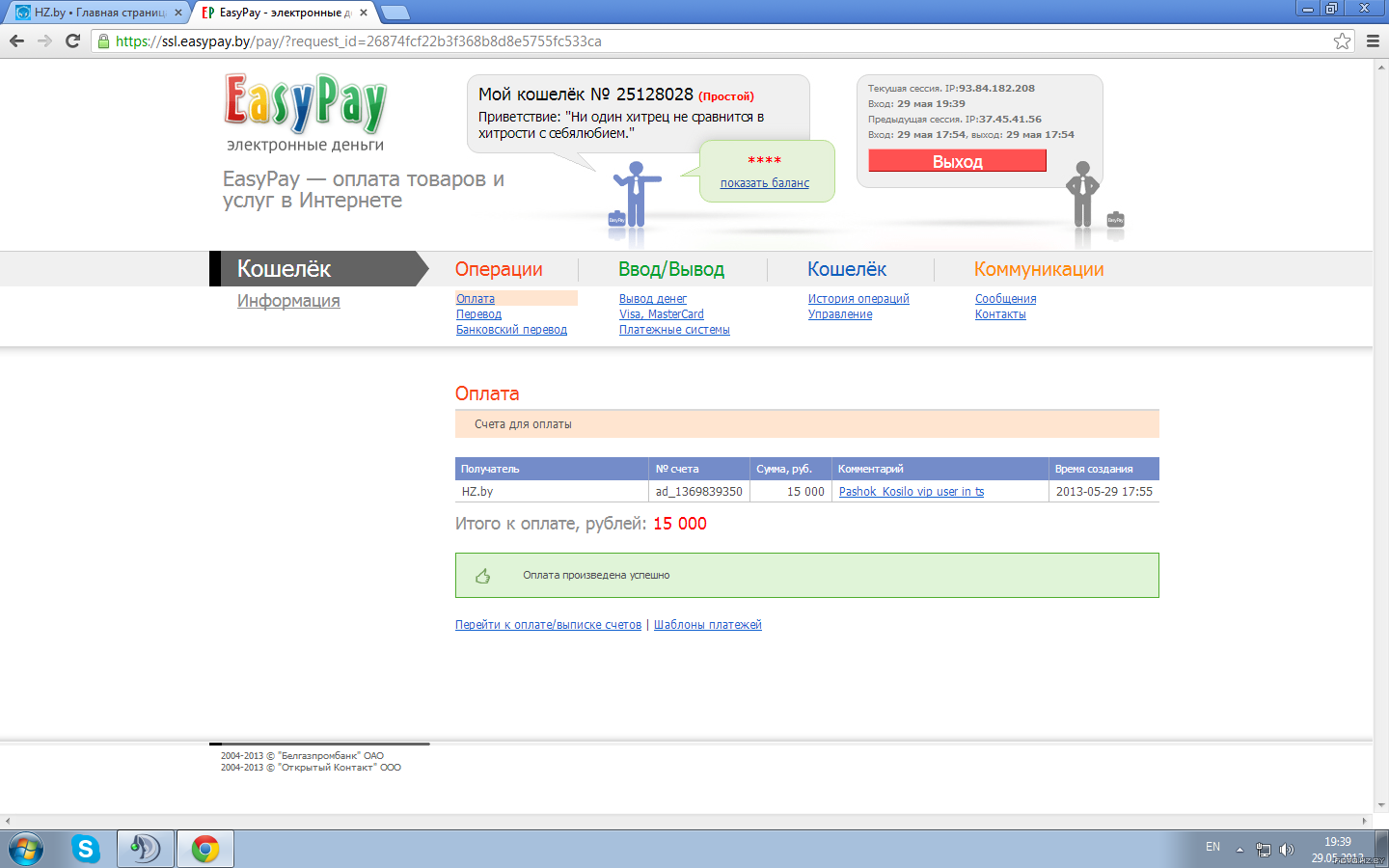Open Контакты link
This screenshot has height=868, width=1389.
click(x=1000, y=314)
